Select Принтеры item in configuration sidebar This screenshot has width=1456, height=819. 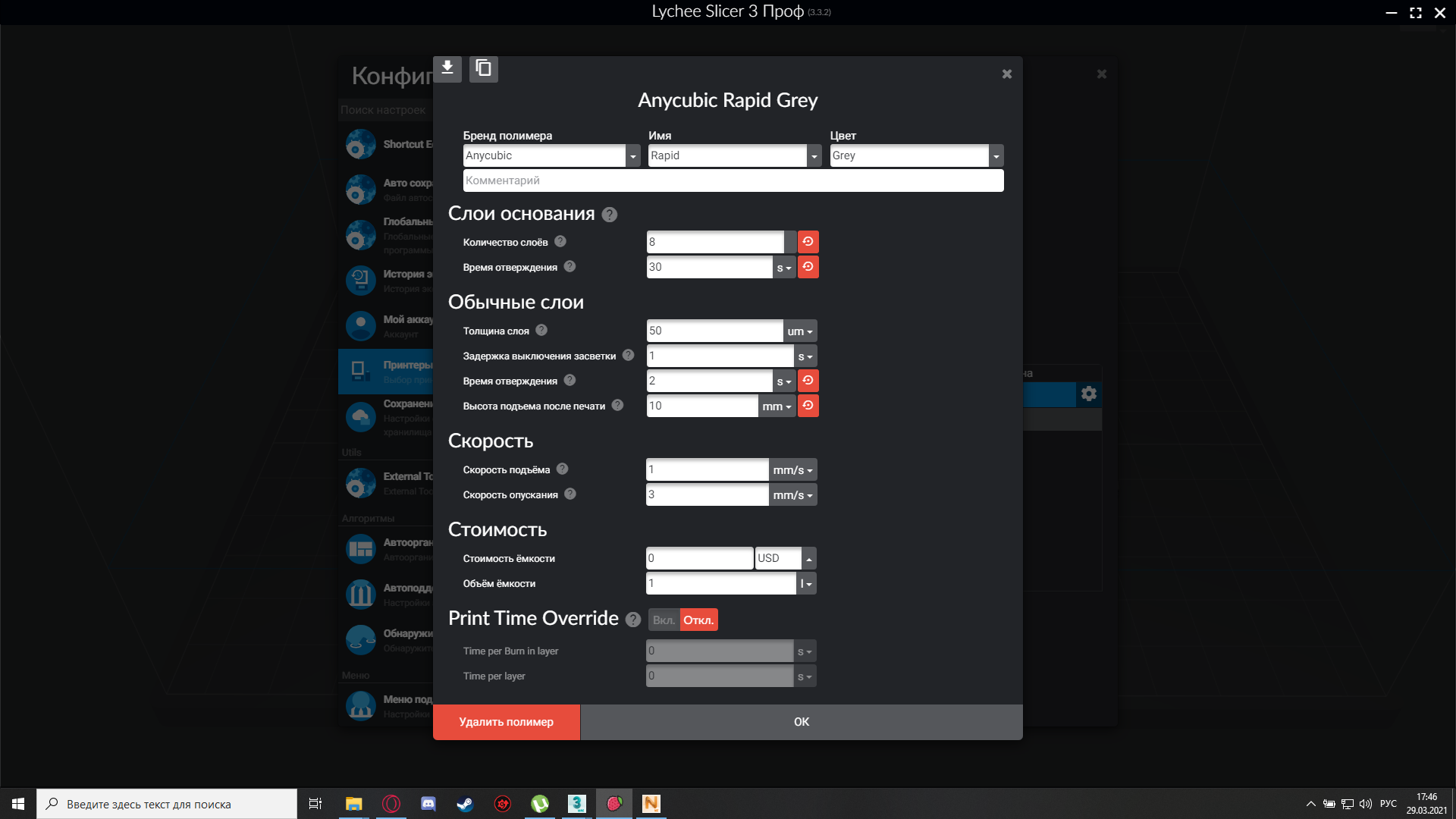[386, 372]
